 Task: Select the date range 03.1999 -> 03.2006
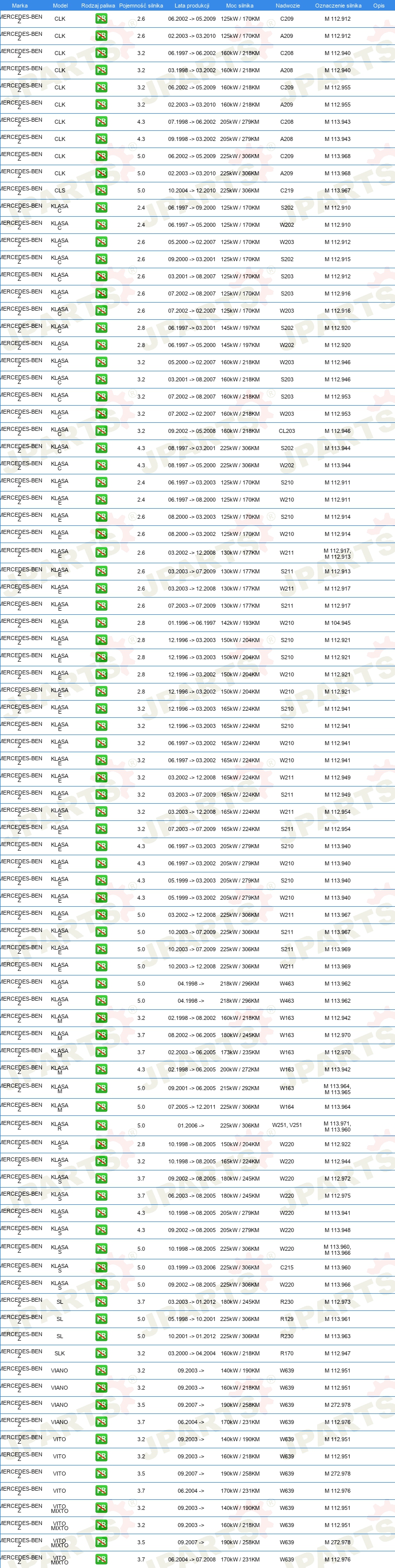pyautogui.click(x=192, y=1267)
